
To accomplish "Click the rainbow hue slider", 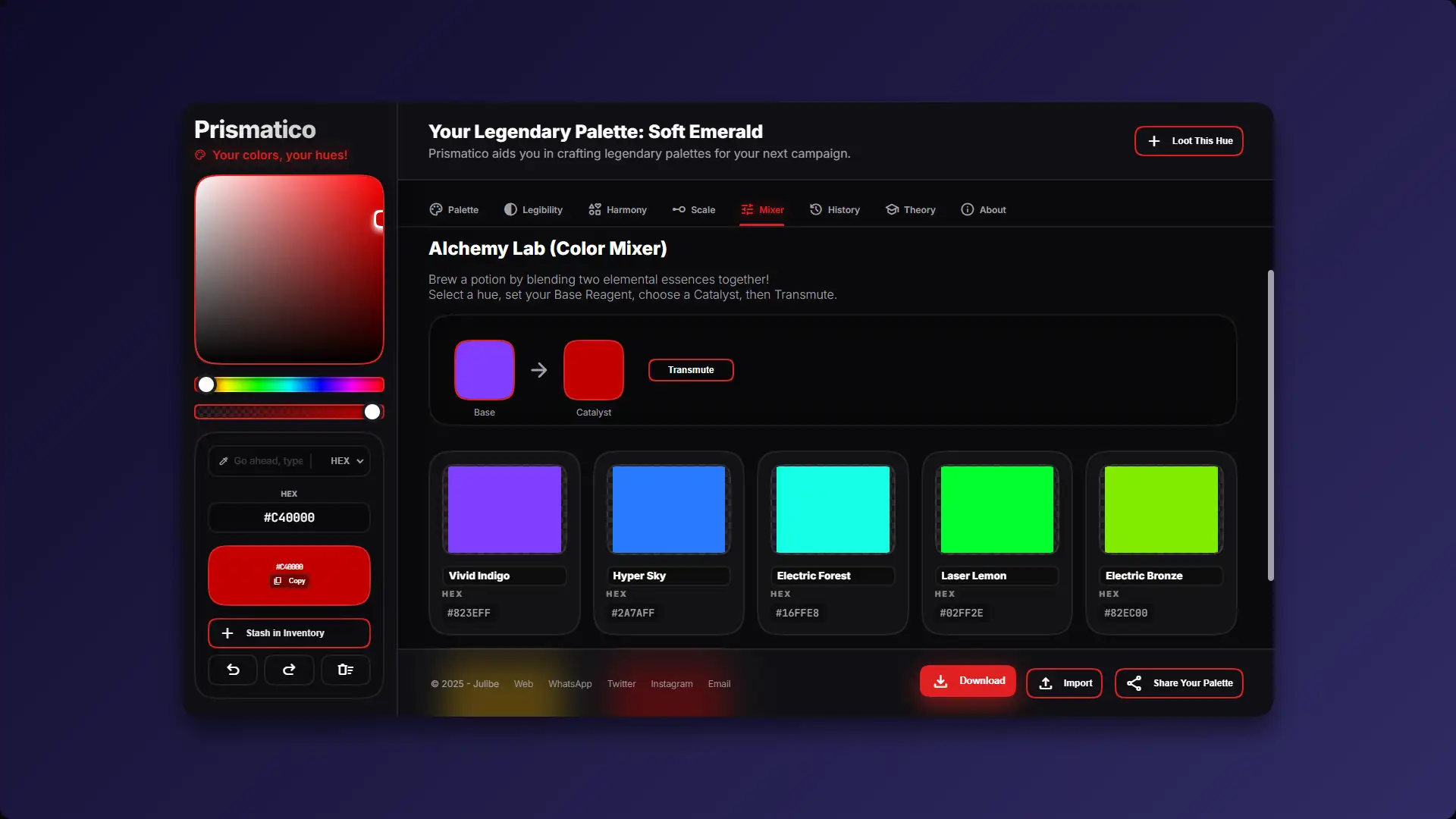I will (289, 385).
